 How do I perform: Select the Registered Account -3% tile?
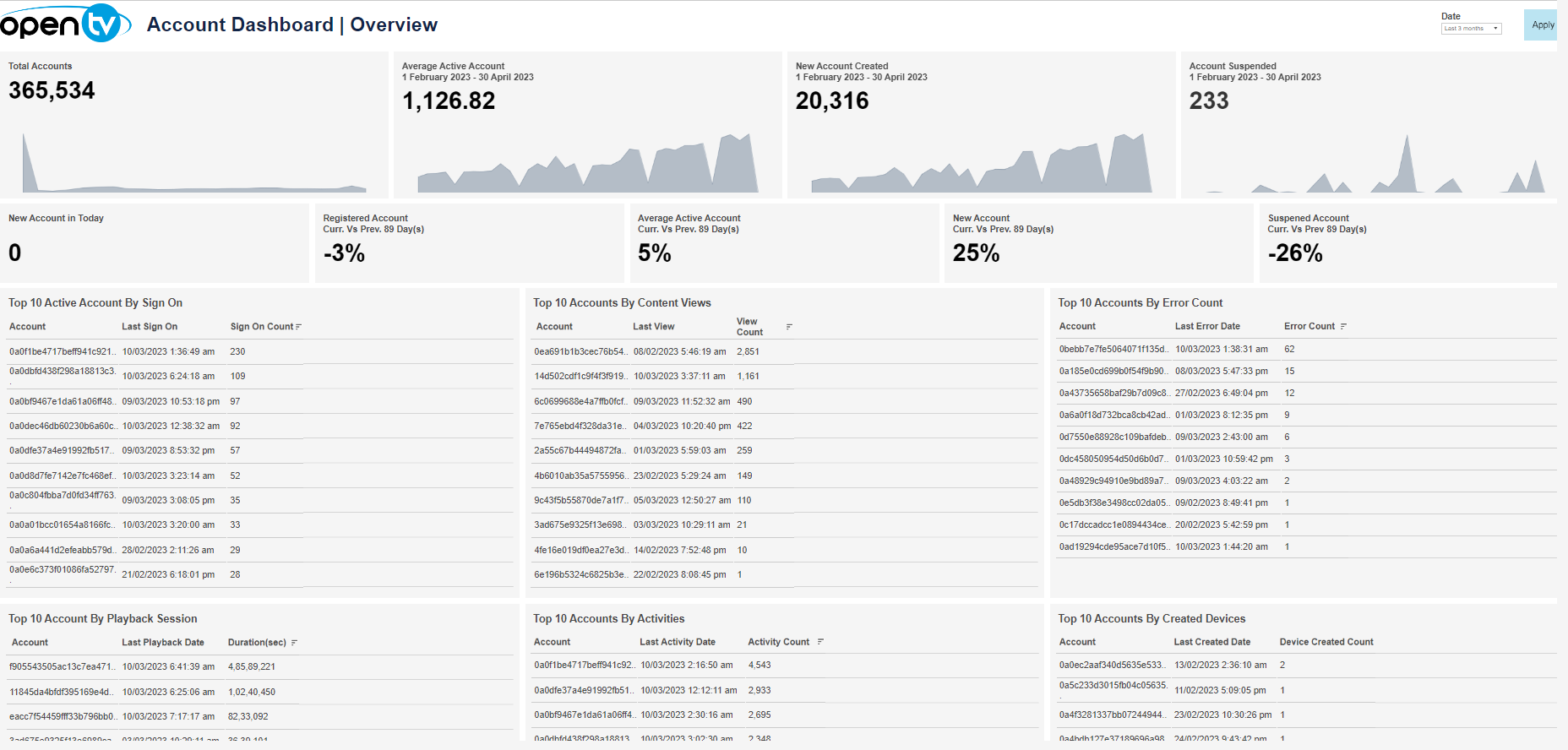click(x=469, y=243)
